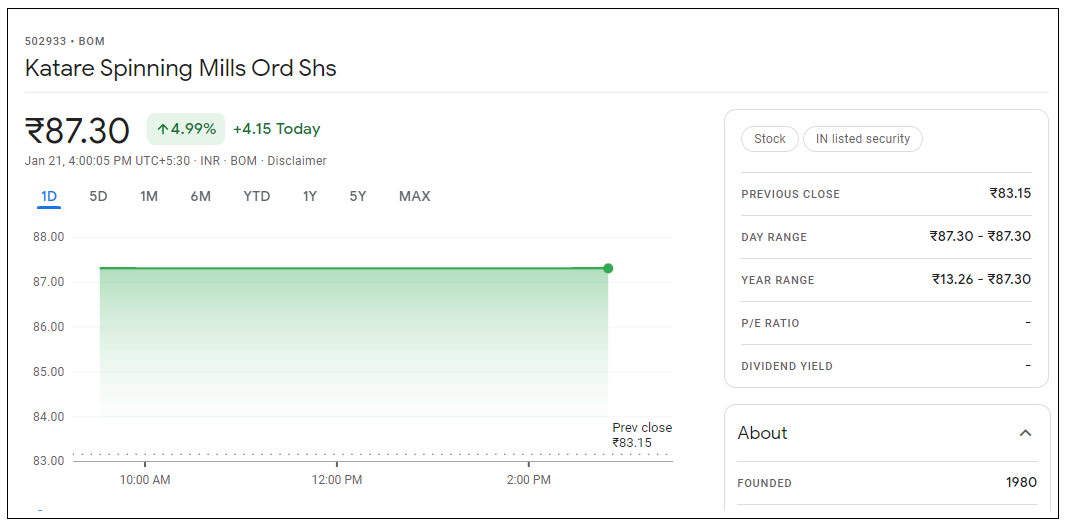This screenshot has width=1070, height=527.
Task: Click the green up-arrow change icon
Action: point(162,129)
